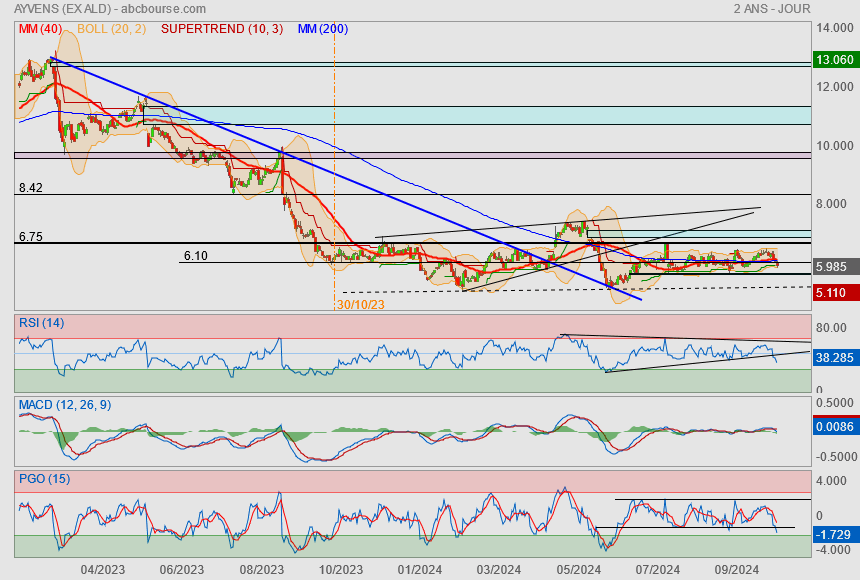This screenshot has height=580, width=860.
Task: Click the 12.000 price axis label
Action: (x=834, y=87)
